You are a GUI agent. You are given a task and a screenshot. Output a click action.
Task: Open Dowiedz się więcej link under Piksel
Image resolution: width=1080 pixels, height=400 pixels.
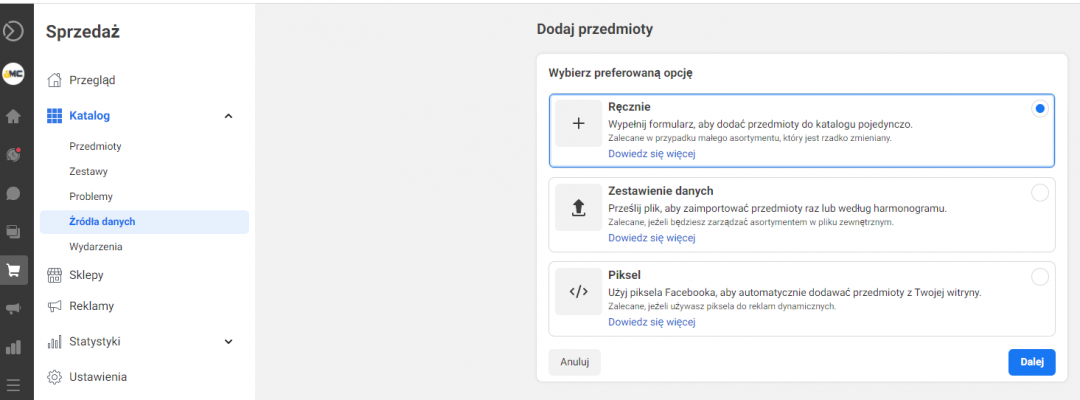click(x=651, y=322)
